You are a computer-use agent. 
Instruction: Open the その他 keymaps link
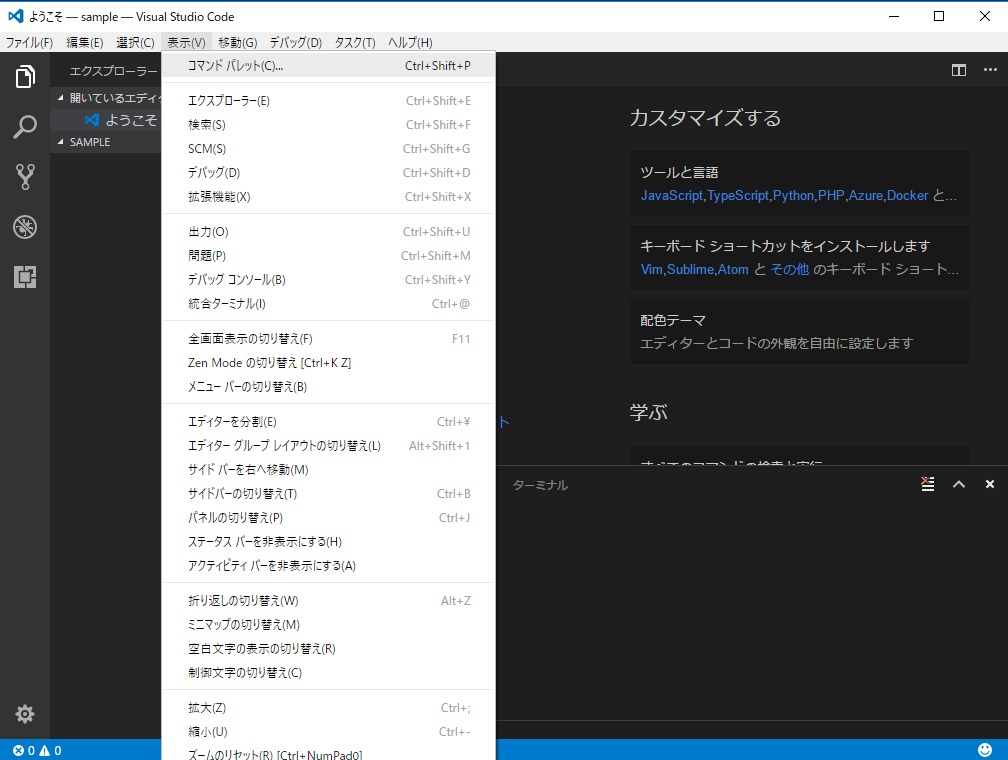789,269
